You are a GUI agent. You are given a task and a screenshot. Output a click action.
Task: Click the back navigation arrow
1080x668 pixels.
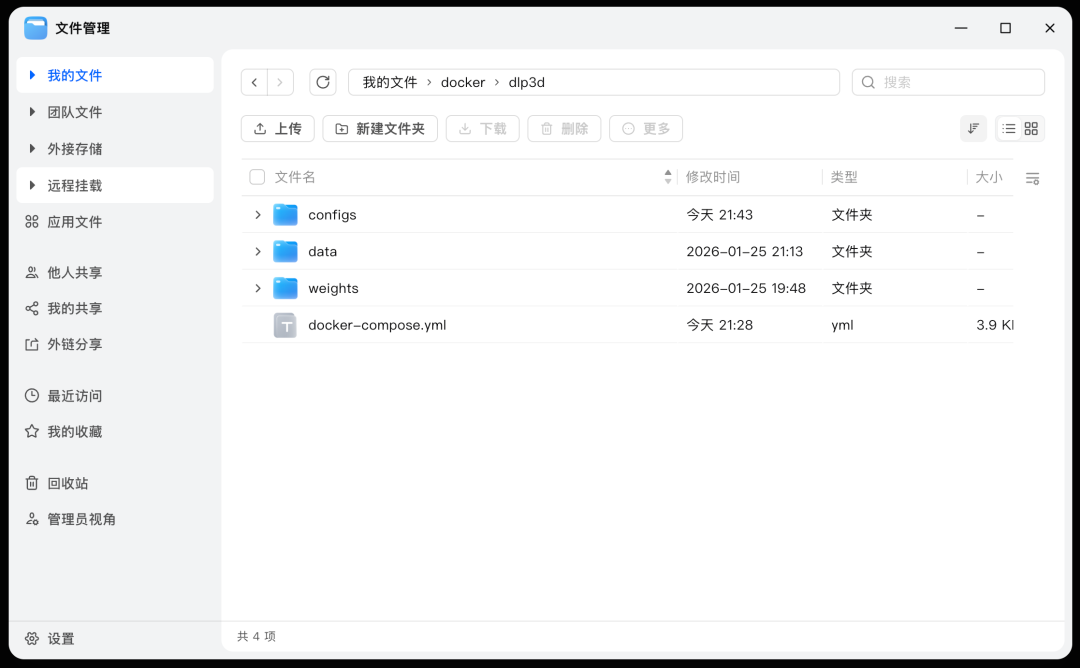point(255,82)
